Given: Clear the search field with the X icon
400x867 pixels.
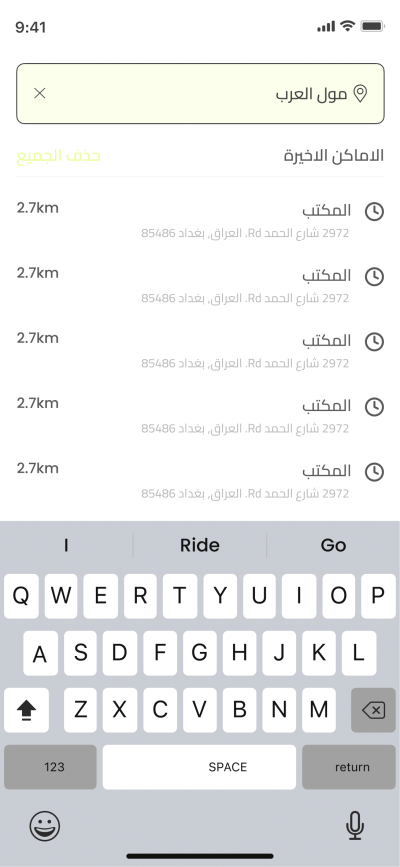Looking at the screenshot, I should (x=39, y=93).
